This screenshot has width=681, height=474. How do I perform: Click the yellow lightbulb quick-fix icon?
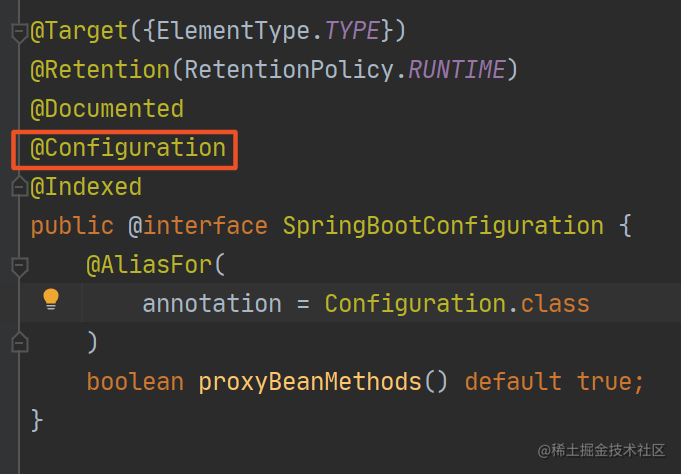tap(51, 299)
